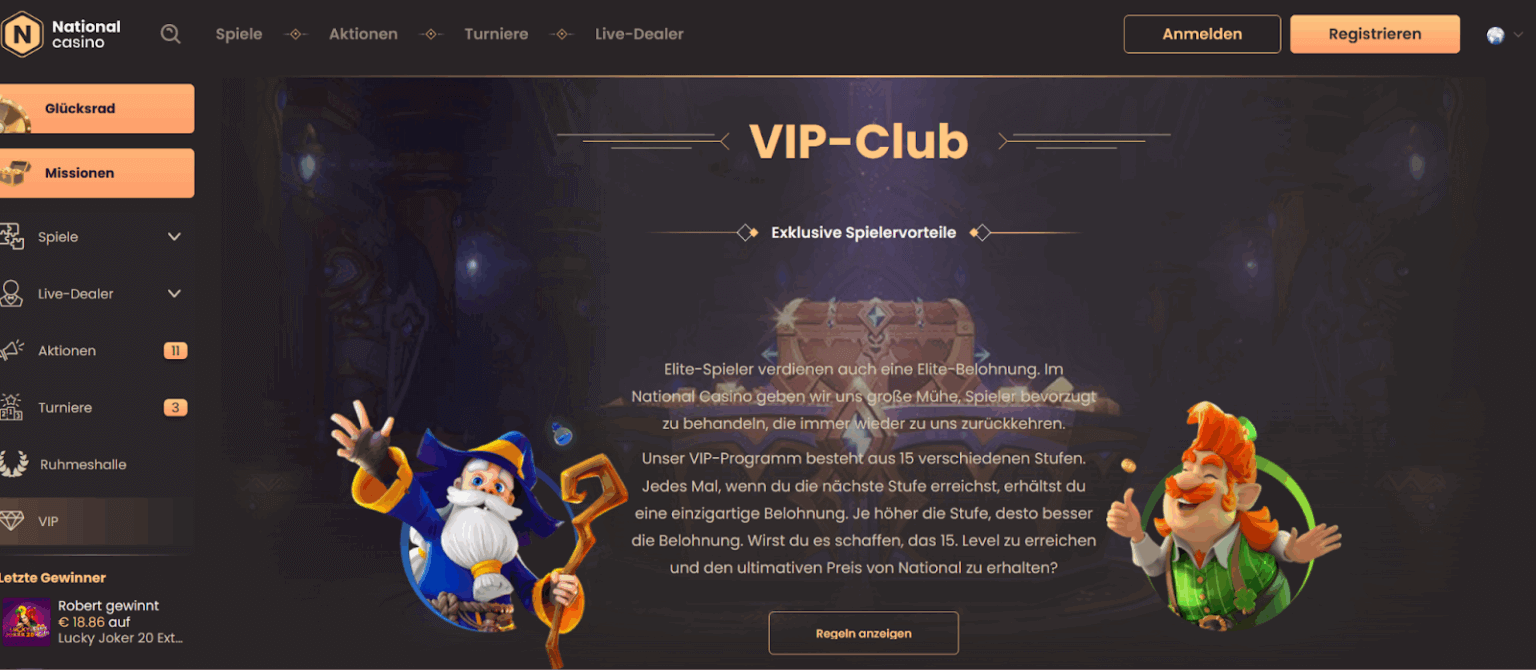The width and height of the screenshot is (1536, 670).
Task: Click the Anmelden button
Action: (x=1202, y=34)
